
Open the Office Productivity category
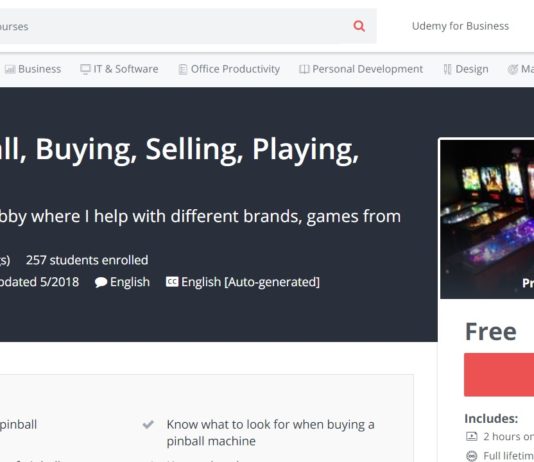(x=229, y=69)
